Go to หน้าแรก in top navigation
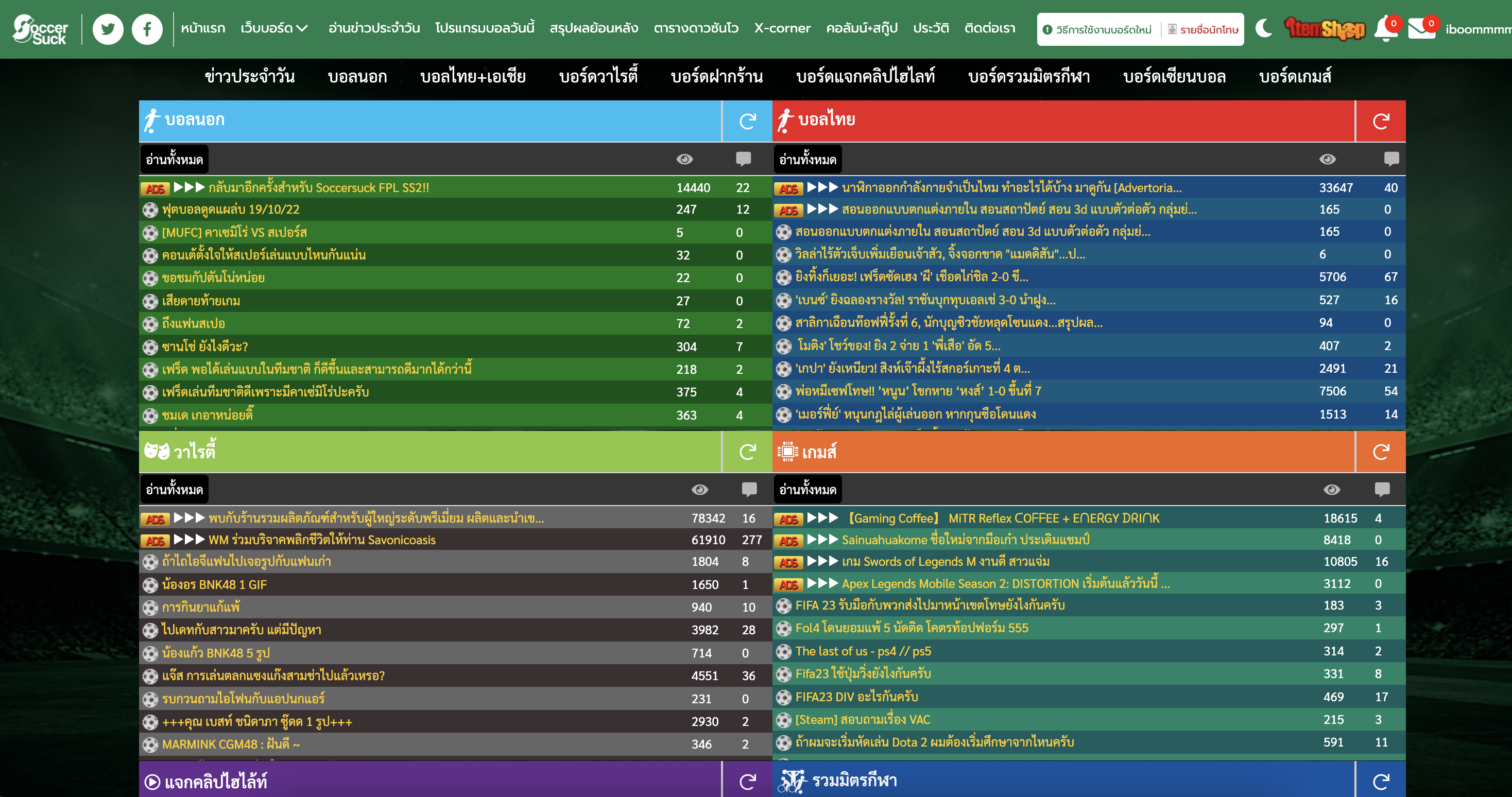 [x=203, y=28]
